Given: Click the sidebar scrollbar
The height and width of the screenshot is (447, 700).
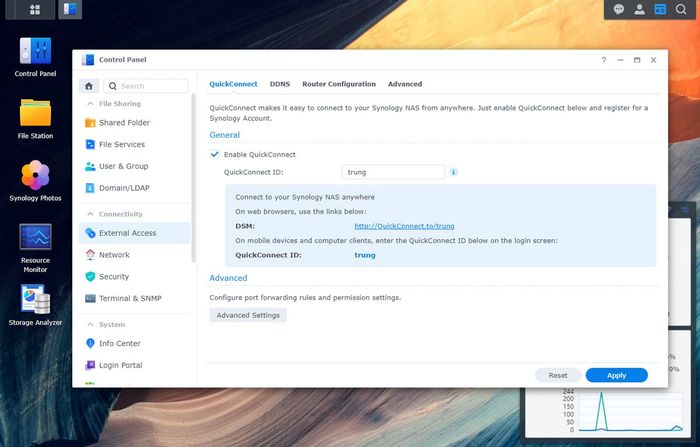Looking at the screenshot, I should click(193, 178).
